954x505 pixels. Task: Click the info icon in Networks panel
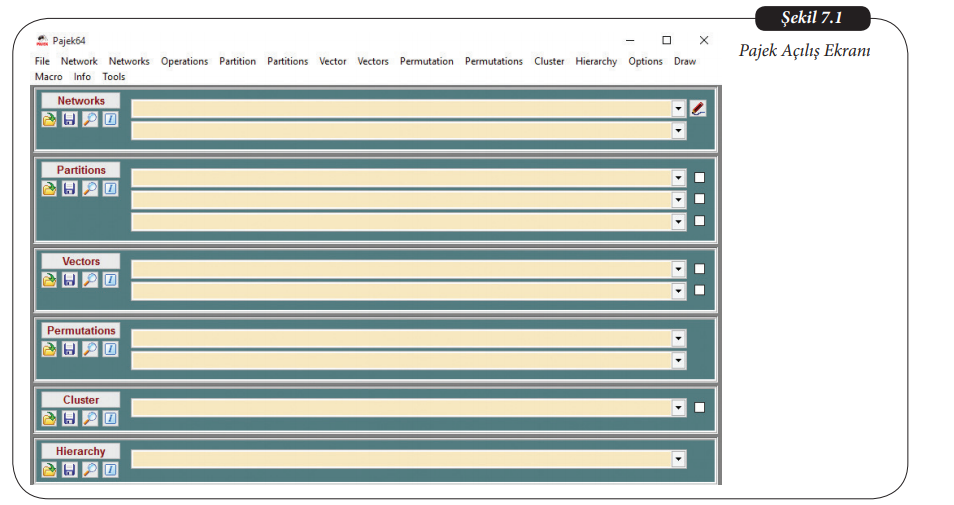coord(110,119)
